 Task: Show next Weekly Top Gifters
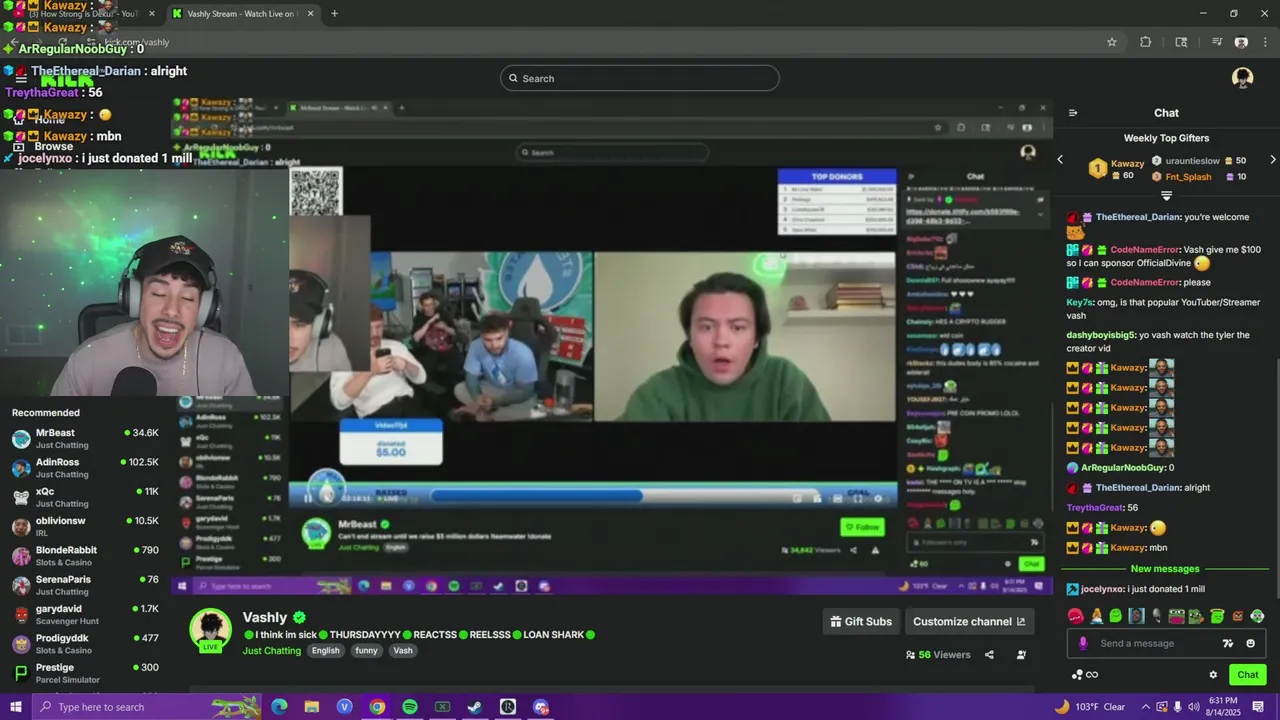tap(1272, 159)
